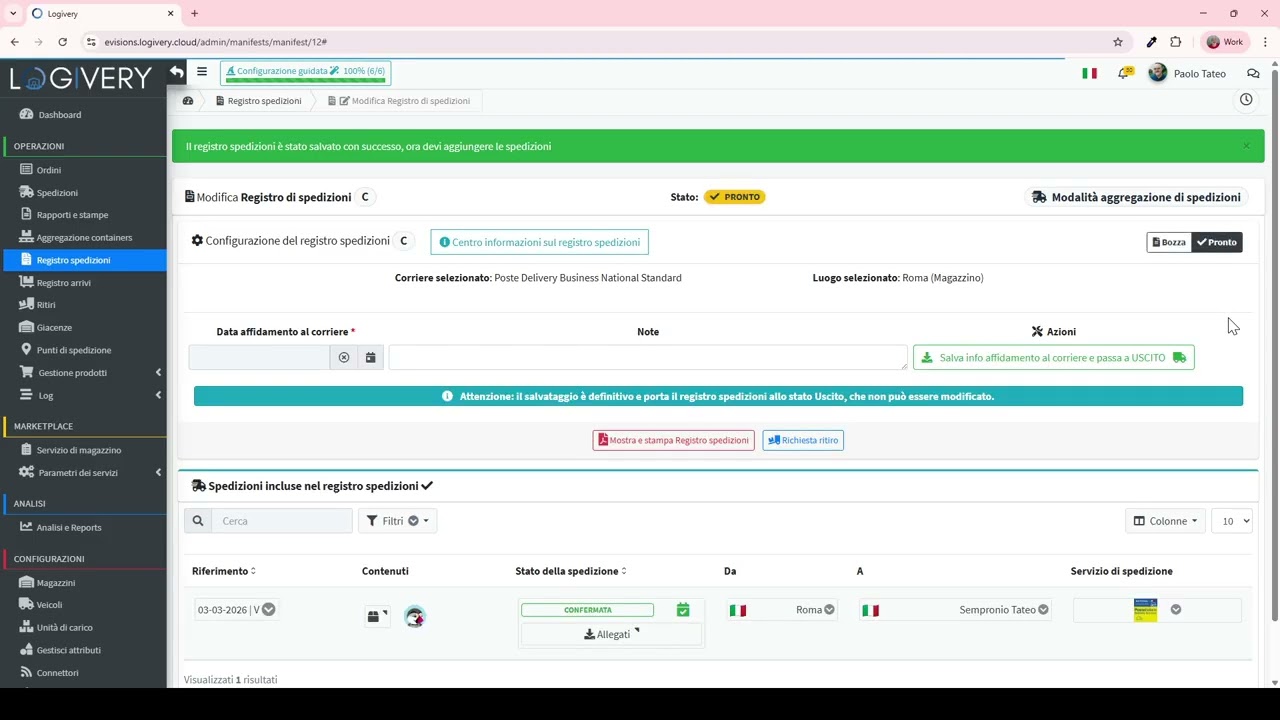Viewport: 1280px width, 720px height.
Task: Click Centro informazioni sul registro spedizioni
Action: [540, 242]
